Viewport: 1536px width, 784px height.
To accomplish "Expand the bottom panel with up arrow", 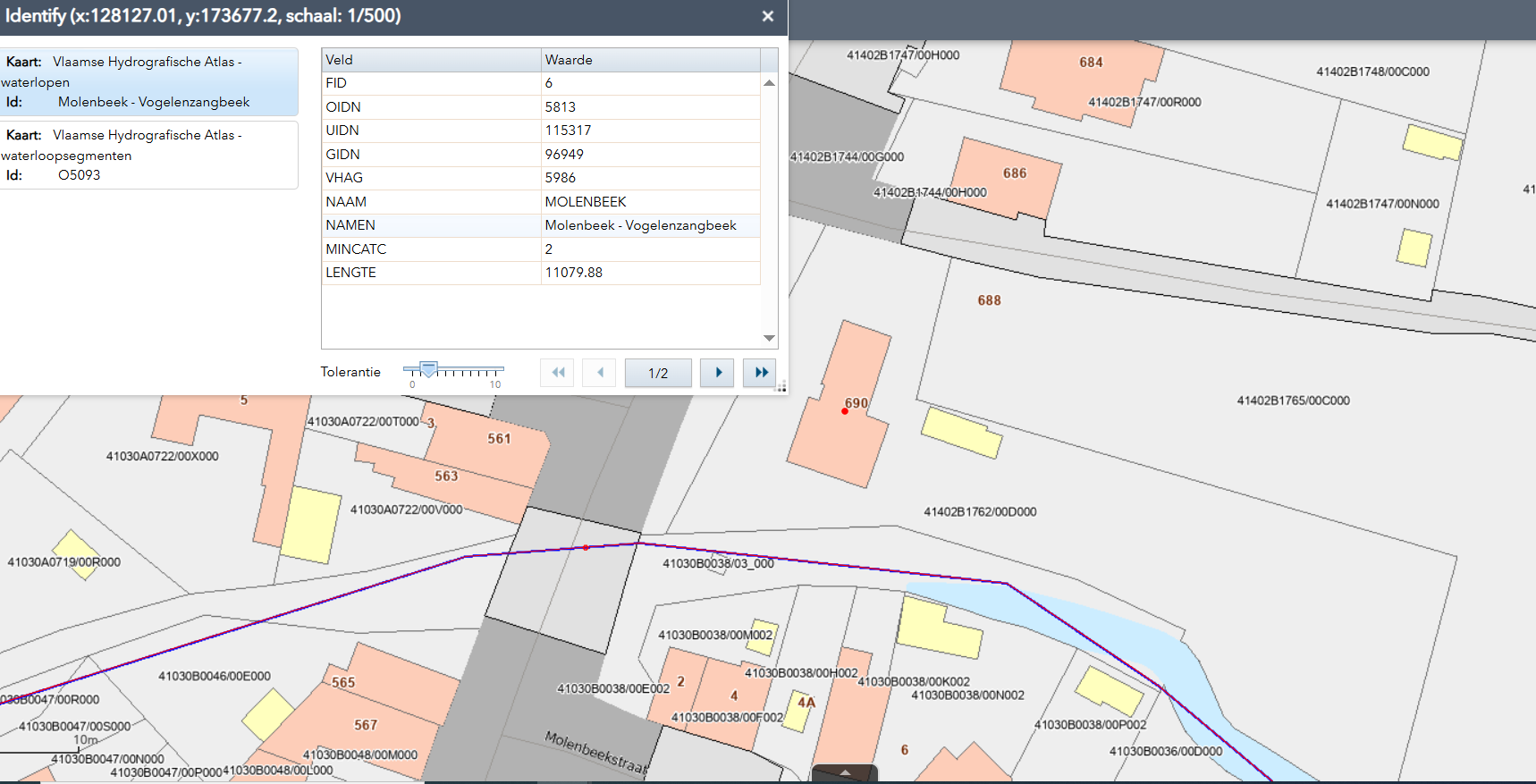I will click(844, 773).
